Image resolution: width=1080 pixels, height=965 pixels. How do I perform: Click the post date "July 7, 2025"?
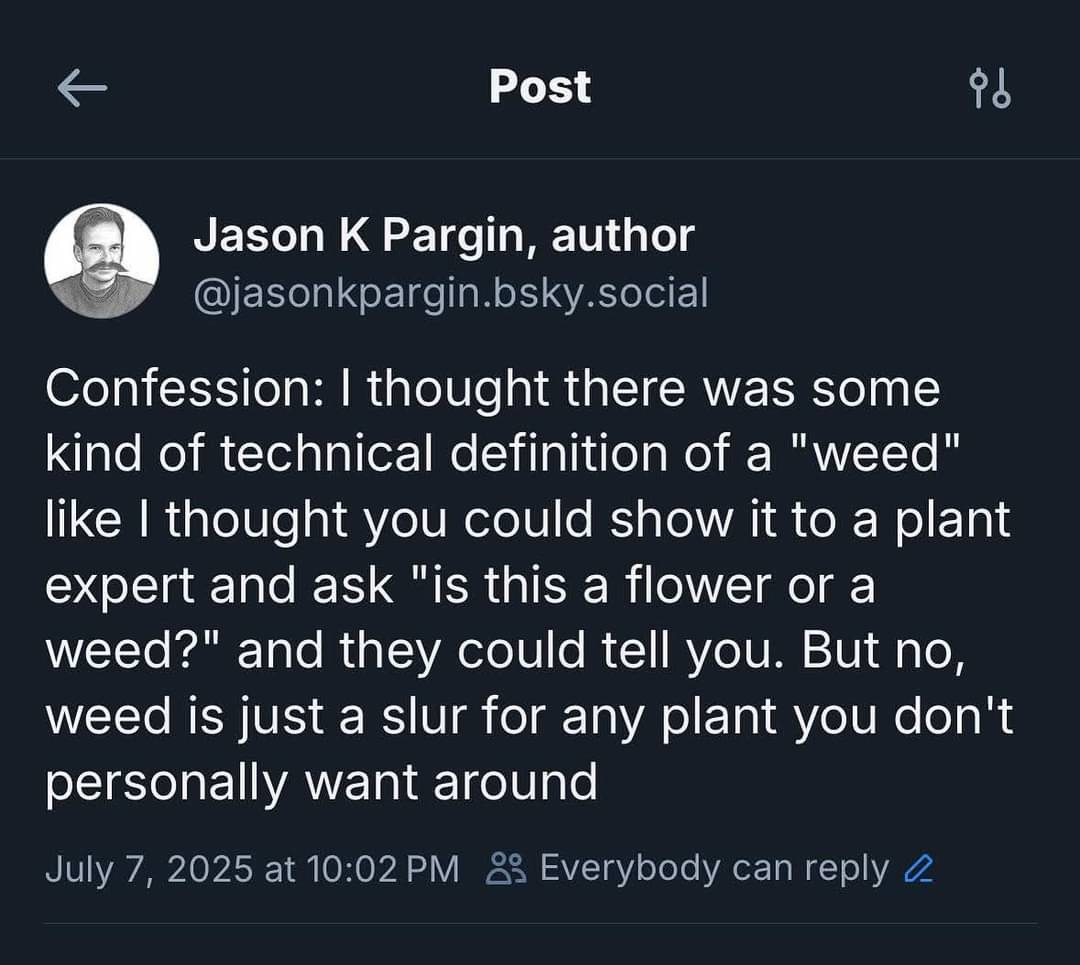[148, 869]
